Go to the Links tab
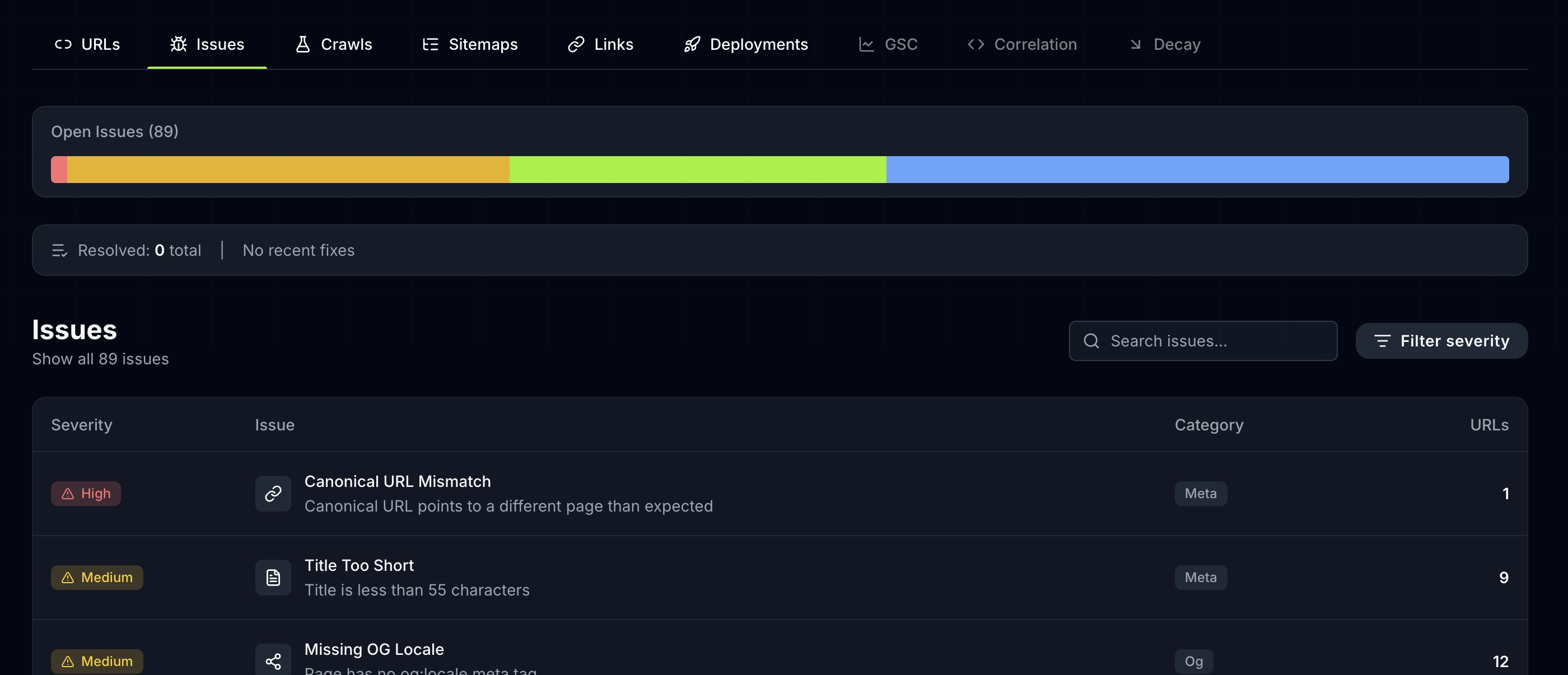Viewport: 1568px width, 675px height. 600,44
